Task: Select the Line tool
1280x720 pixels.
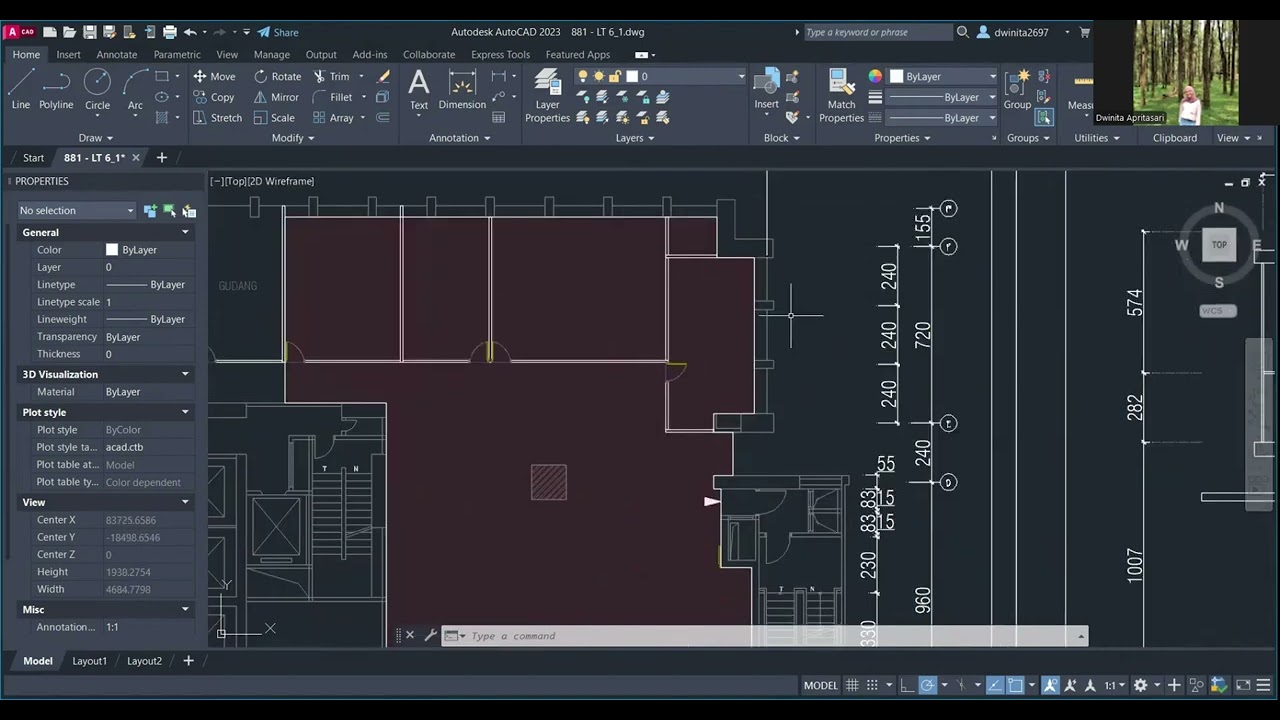Action: [20, 88]
